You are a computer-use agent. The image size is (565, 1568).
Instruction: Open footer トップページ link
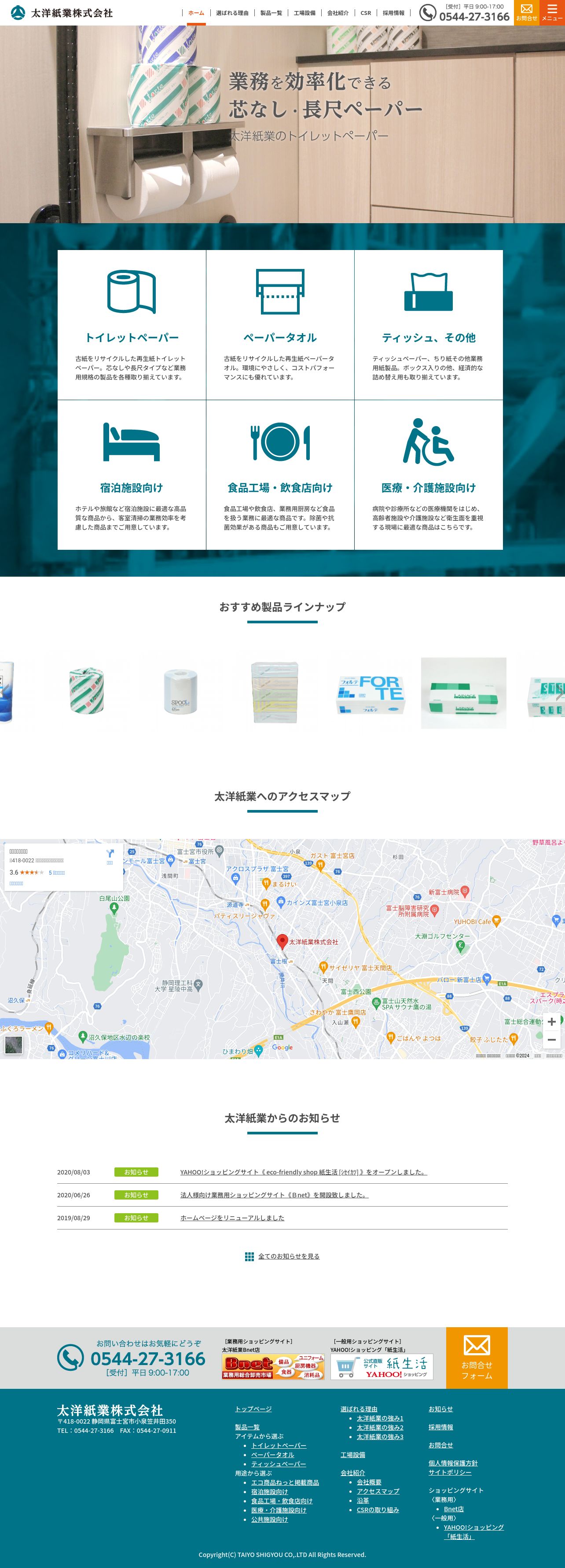(x=253, y=1409)
